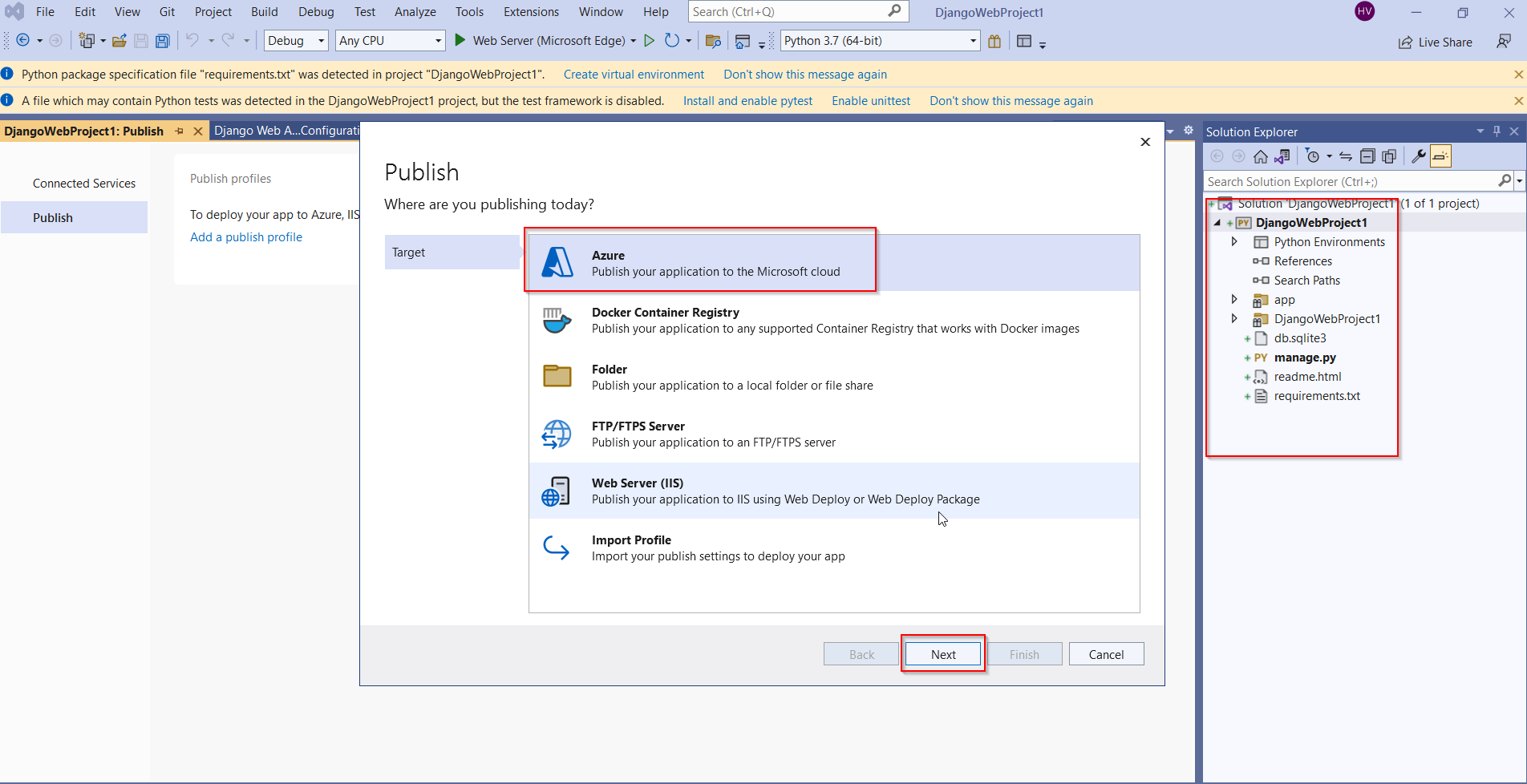Viewport: 1527px width, 784px height.
Task: Select the FTP/FTPS Server publish target
Action: (x=834, y=434)
